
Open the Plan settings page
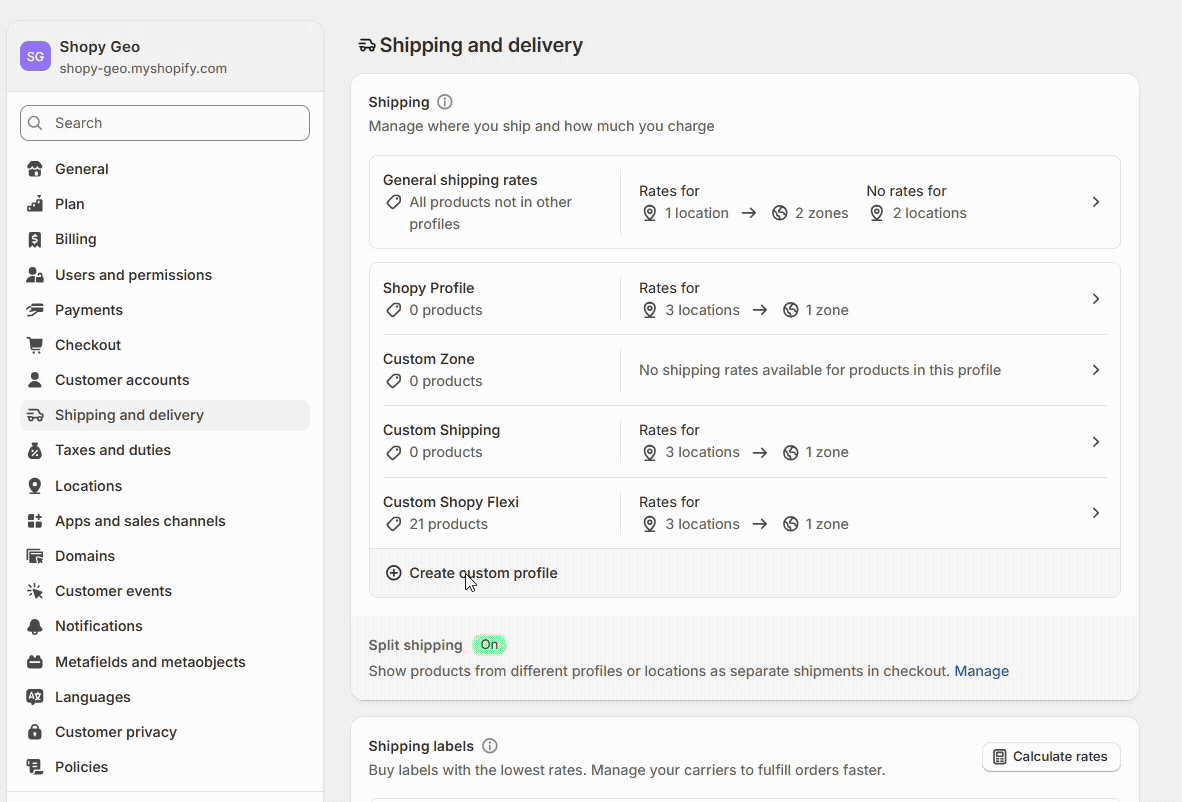(165, 204)
